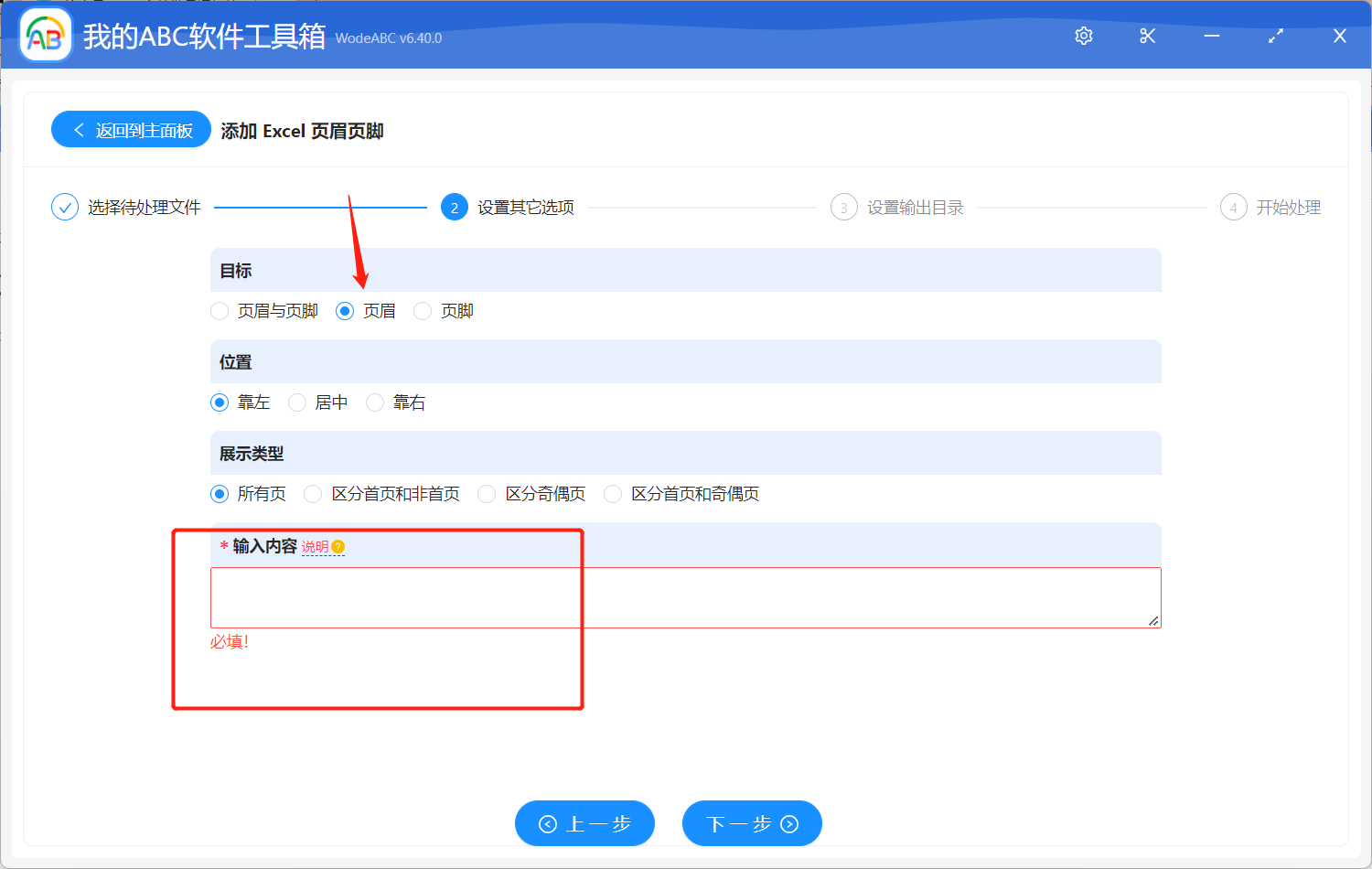Select the 区分奇偶页 option

[487, 494]
